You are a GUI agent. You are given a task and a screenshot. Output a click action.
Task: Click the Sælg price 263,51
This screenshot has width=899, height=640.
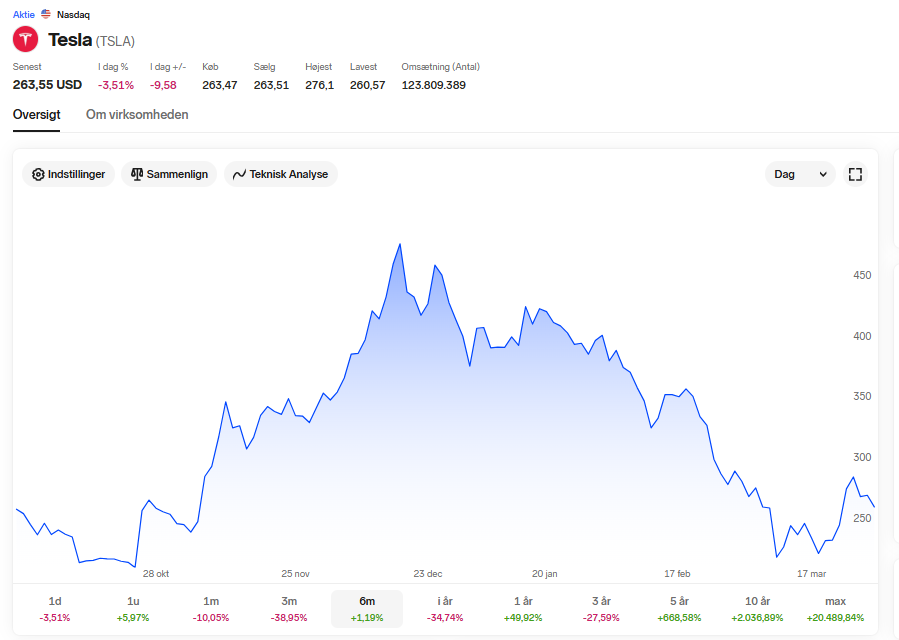271,85
